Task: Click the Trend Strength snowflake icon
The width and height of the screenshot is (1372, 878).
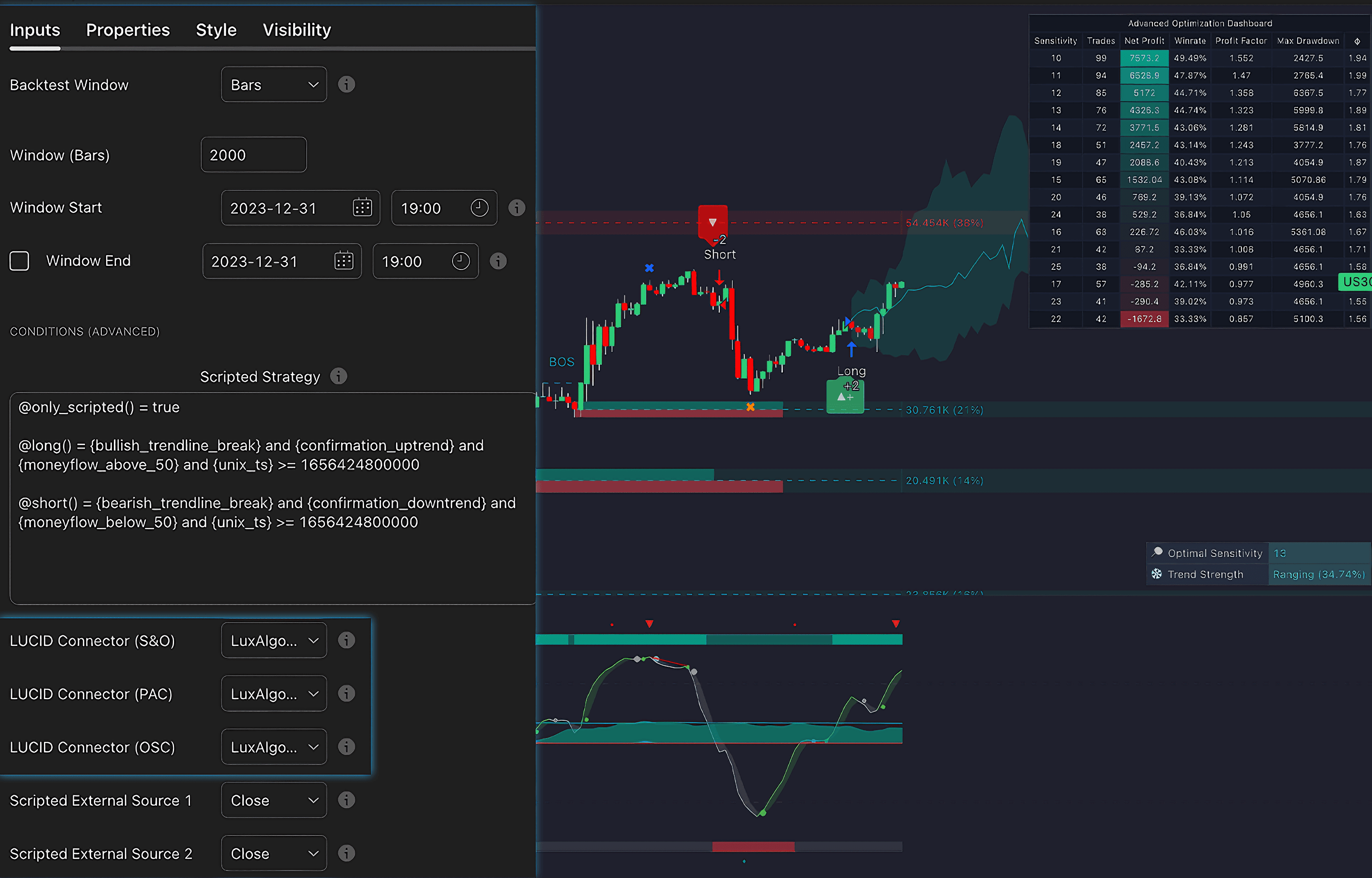Action: pos(1156,574)
